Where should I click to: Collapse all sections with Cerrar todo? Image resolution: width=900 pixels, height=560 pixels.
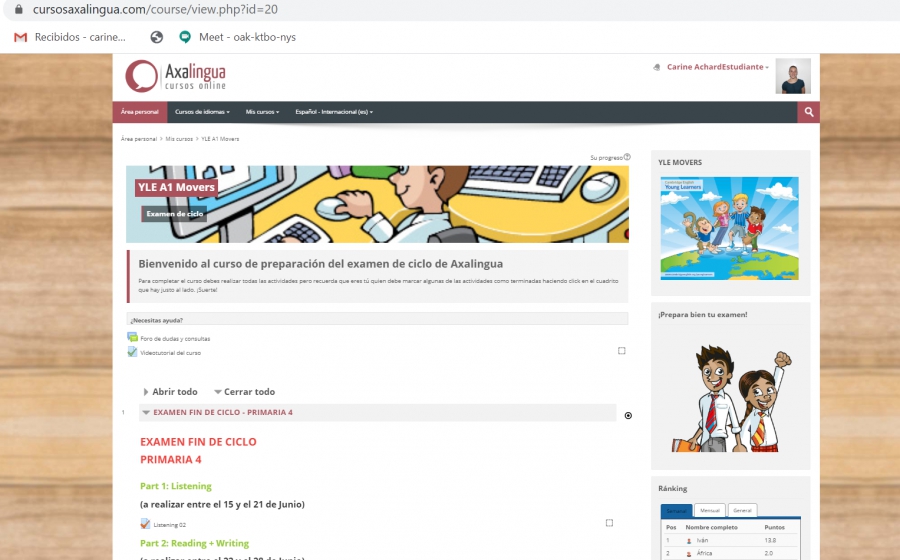pyautogui.click(x=245, y=392)
